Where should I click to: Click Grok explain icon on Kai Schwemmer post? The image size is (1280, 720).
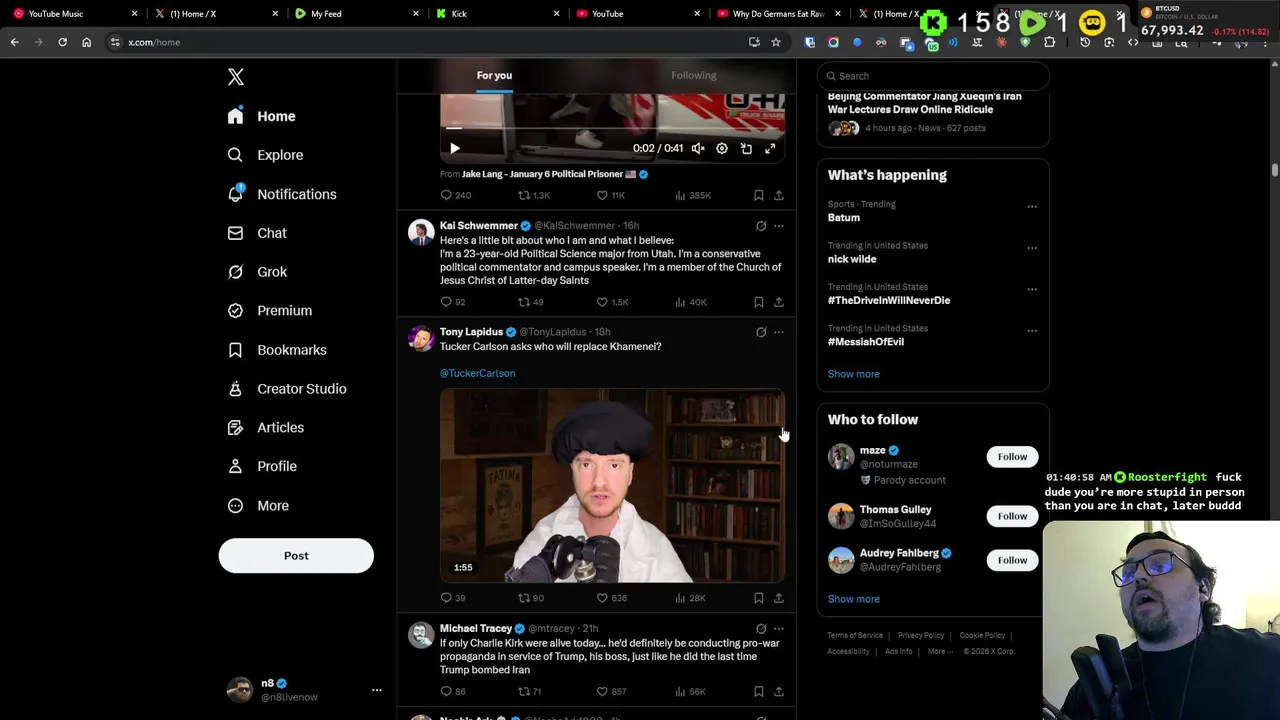[761, 226]
